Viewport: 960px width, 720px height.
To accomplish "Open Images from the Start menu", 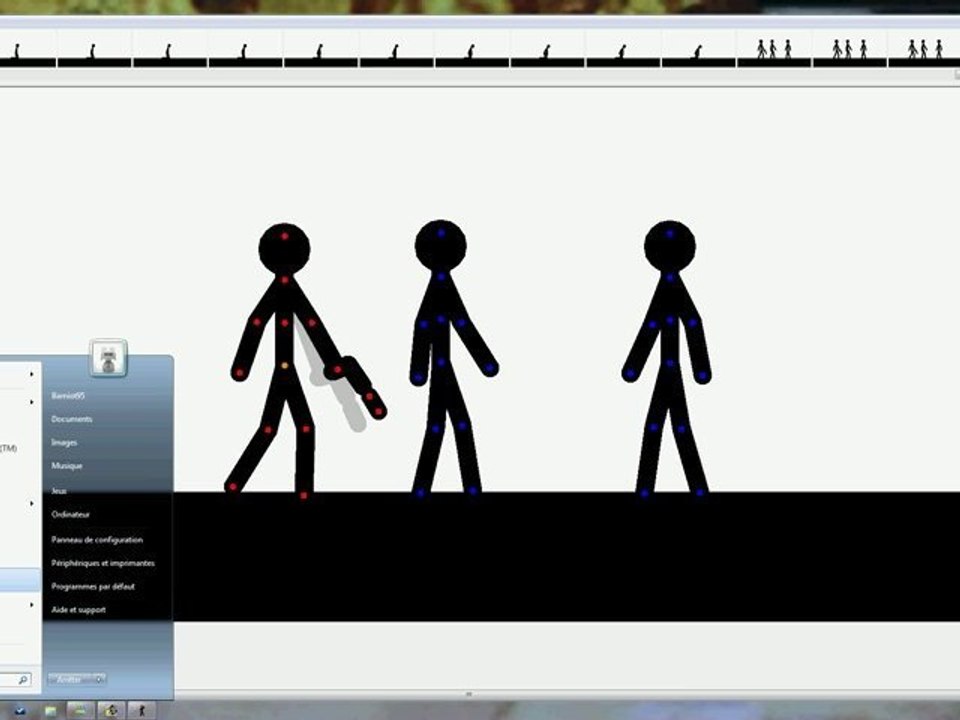I will (64, 442).
